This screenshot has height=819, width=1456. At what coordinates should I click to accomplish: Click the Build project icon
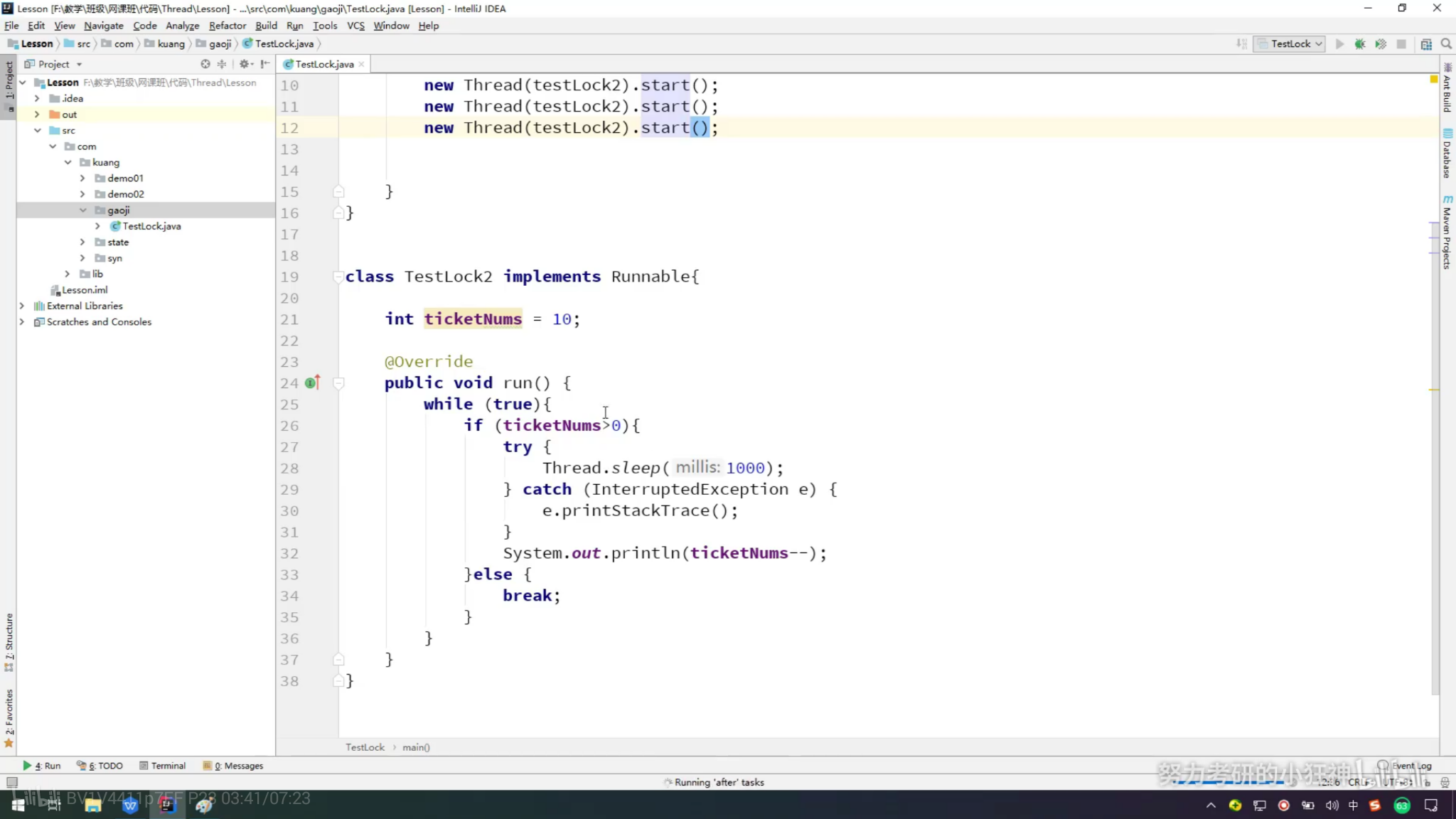click(x=1242, y=44)
